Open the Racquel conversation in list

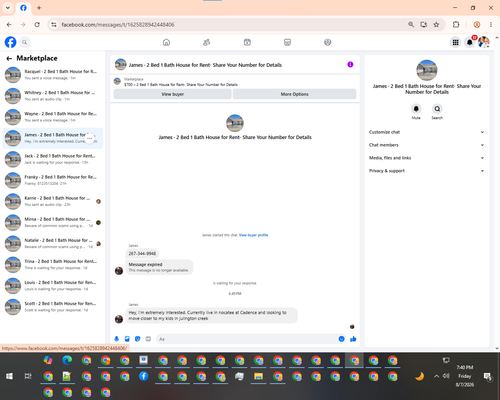53,75
